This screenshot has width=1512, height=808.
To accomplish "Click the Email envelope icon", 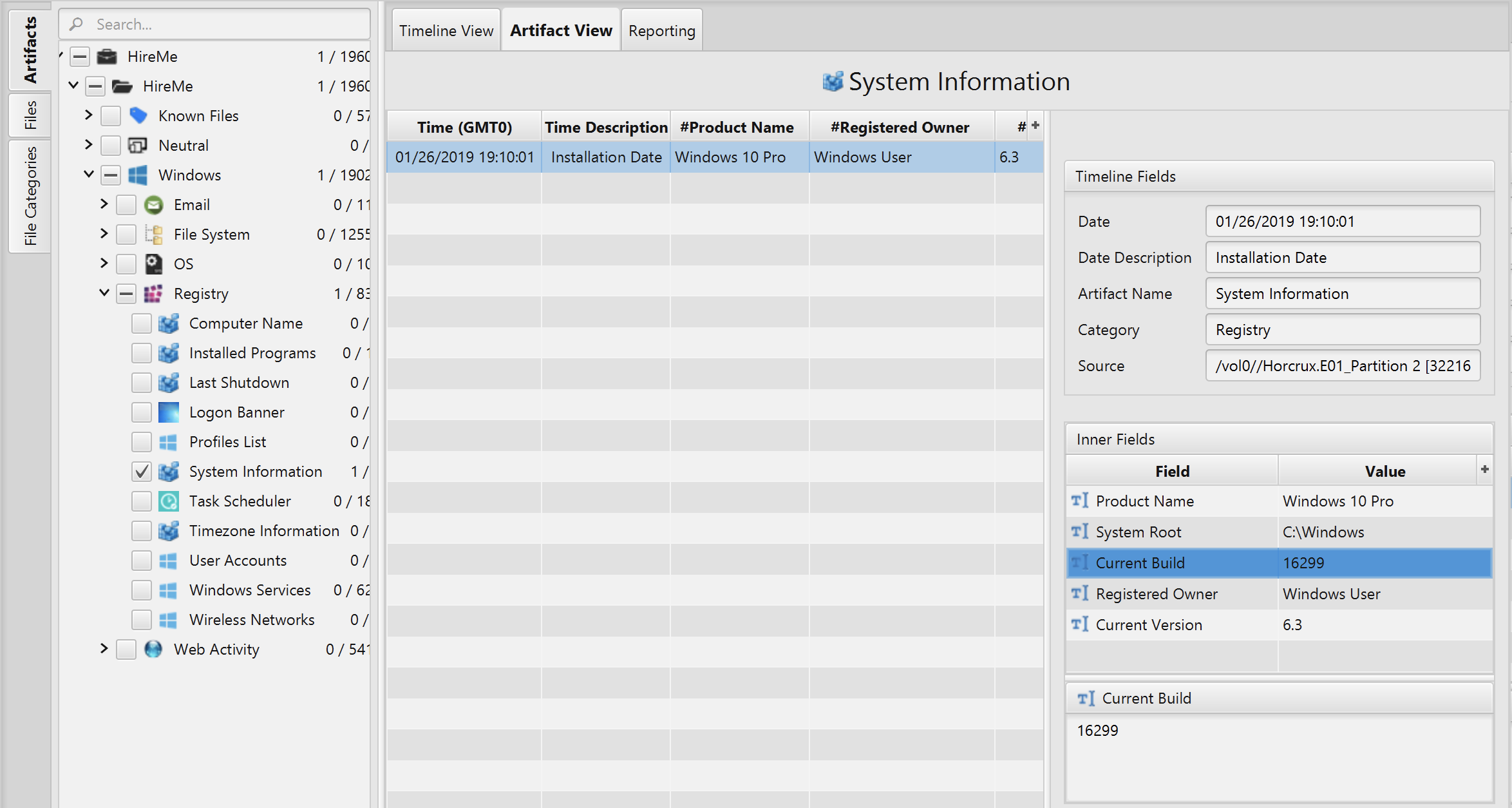I will (x=154, y=205).
